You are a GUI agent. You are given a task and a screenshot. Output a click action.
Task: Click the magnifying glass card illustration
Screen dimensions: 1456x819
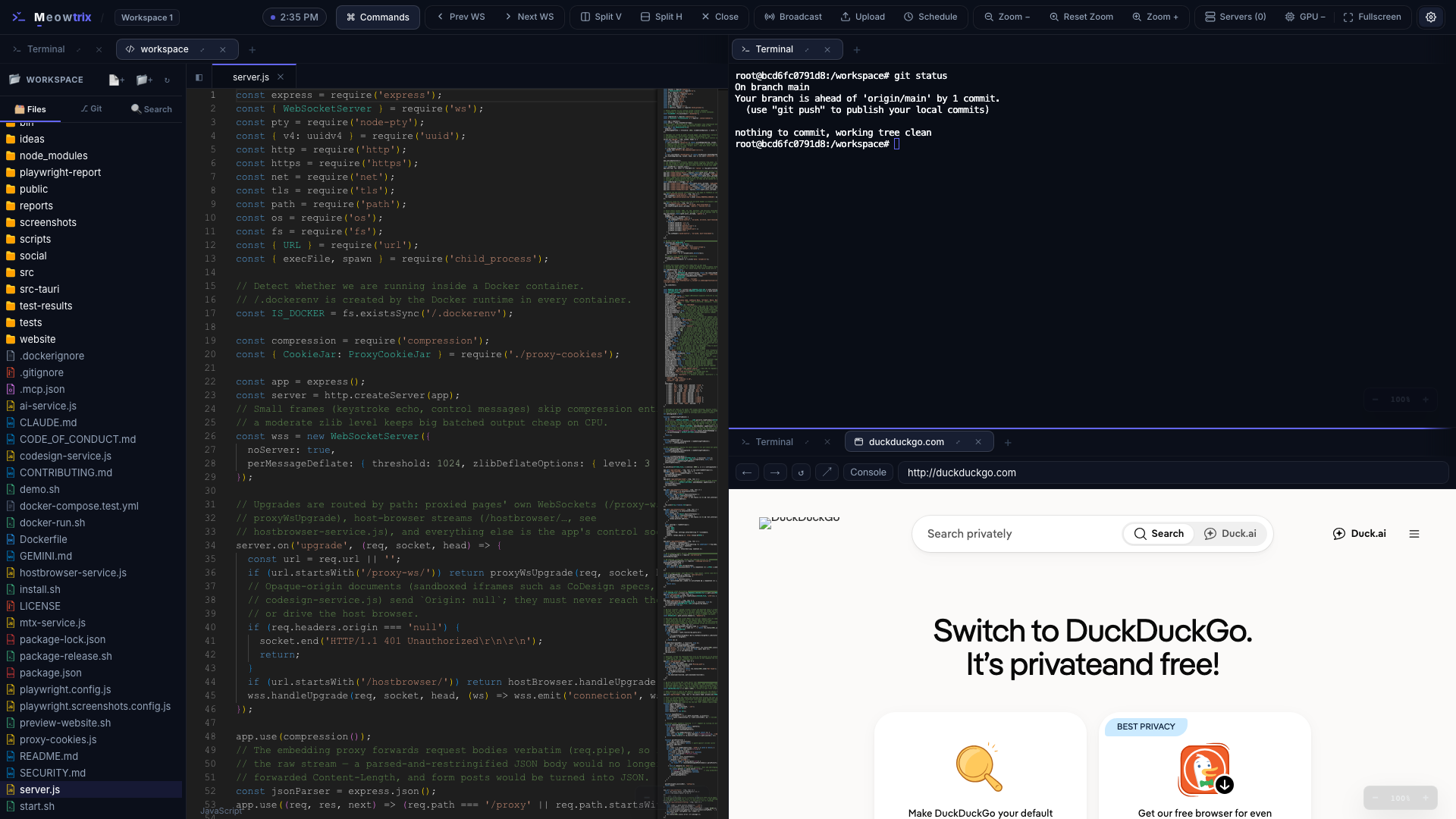[980, 767]
